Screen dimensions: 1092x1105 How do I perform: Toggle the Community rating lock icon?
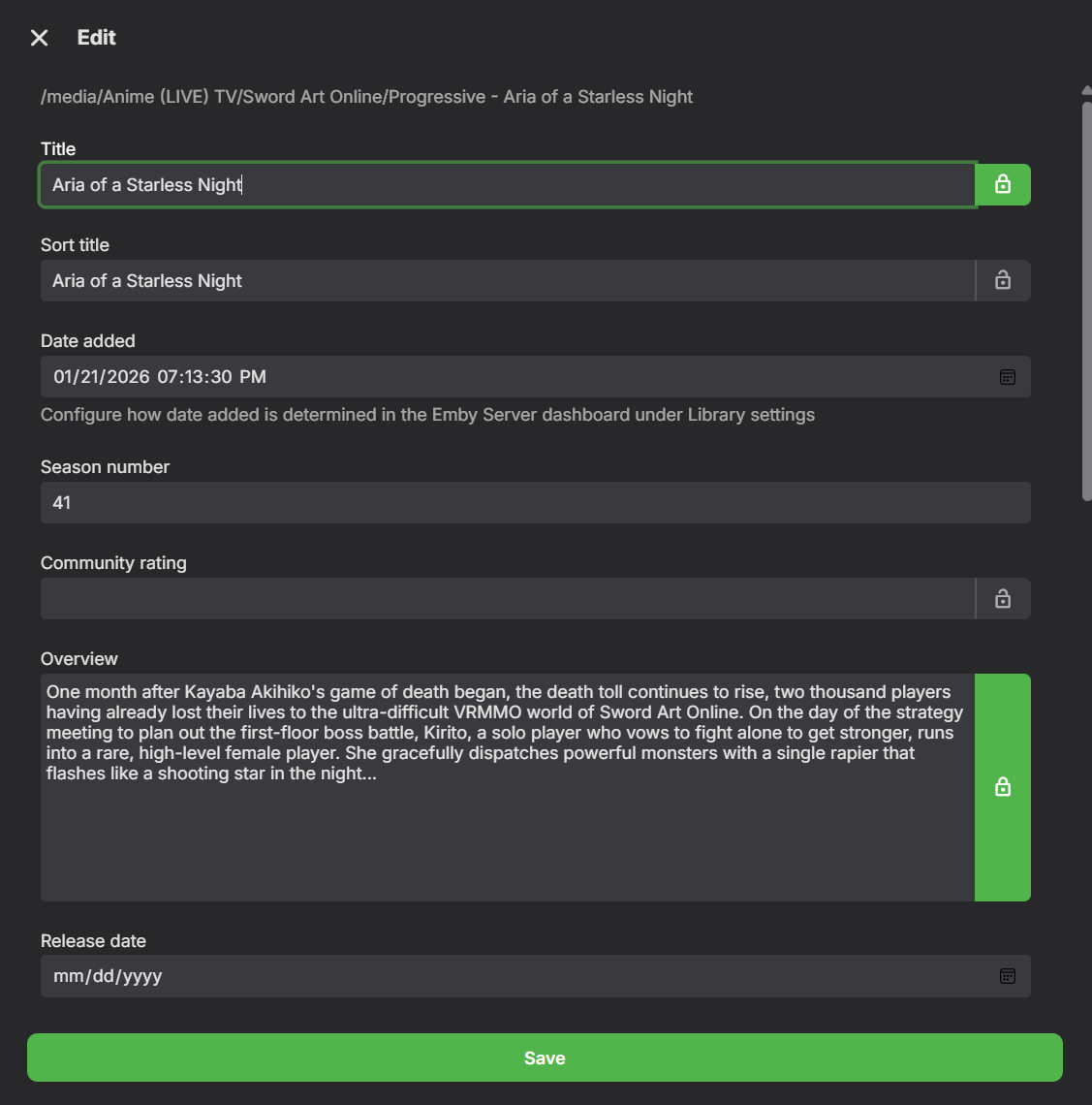[x=1003, y=599]
